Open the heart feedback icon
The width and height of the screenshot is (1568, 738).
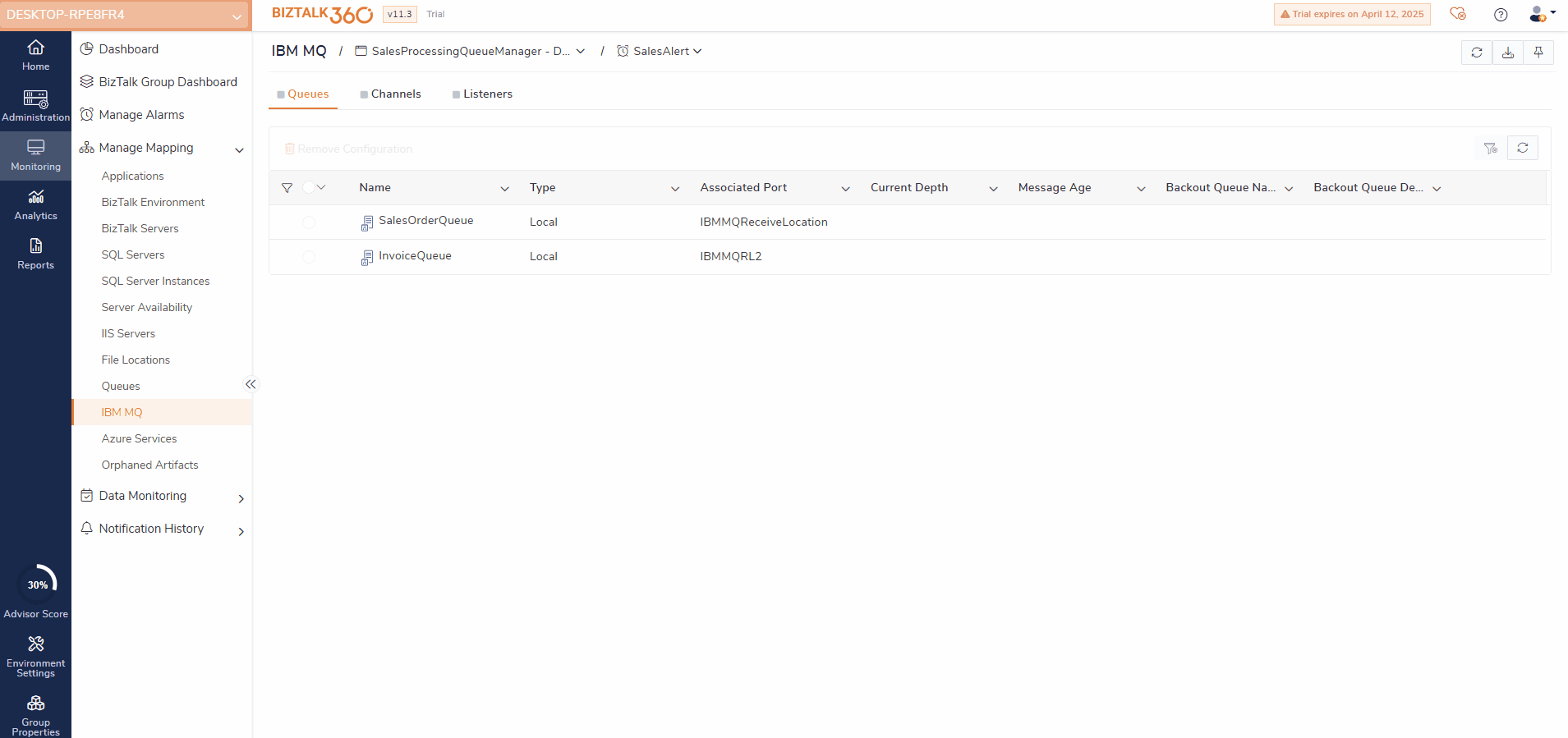[x=1458, y=14]
